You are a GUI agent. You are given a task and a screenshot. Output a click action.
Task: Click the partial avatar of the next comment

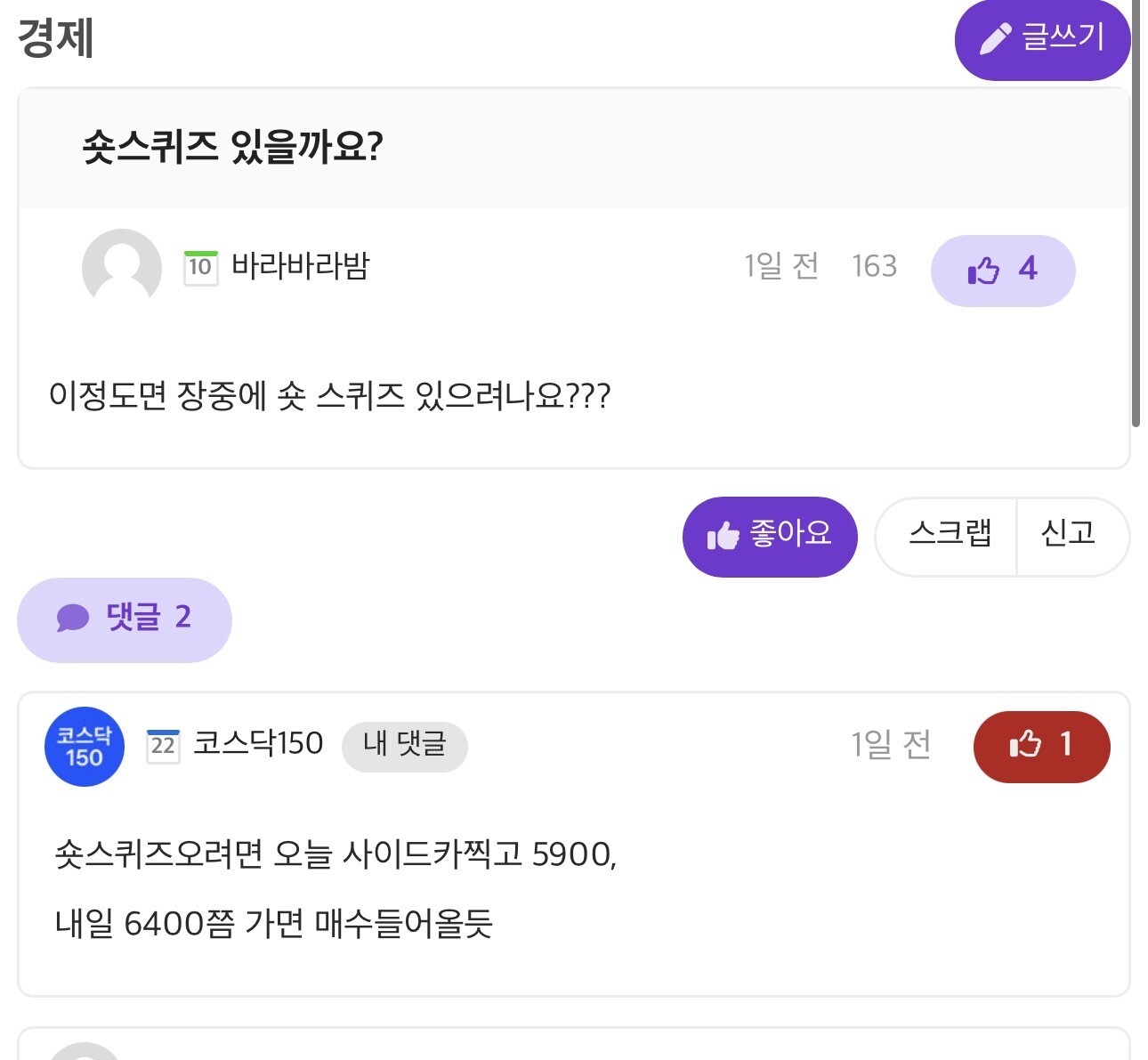(84, 1051)
